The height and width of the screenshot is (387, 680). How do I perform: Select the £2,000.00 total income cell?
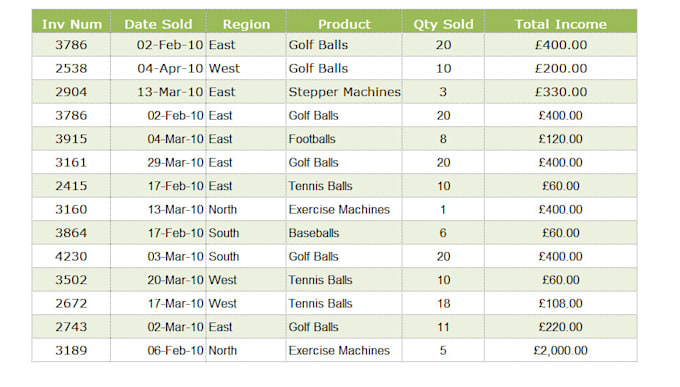click(x=561, y=350)
